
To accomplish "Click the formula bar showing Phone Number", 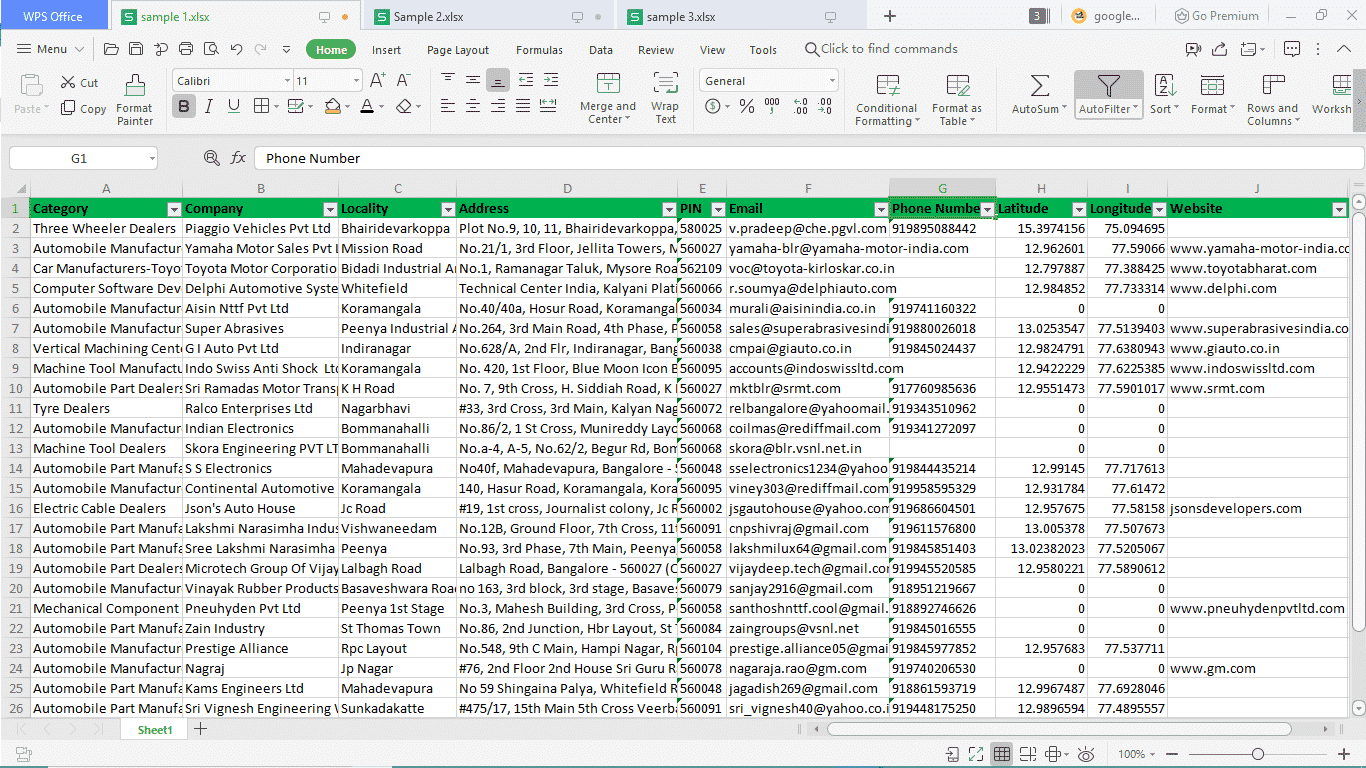I will [808, 158].
